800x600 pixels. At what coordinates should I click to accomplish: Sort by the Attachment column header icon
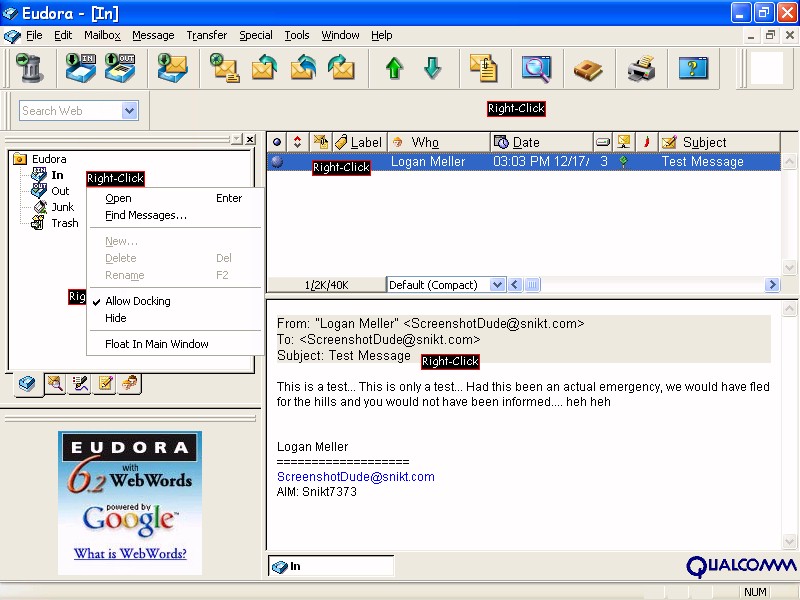(321, 142)
